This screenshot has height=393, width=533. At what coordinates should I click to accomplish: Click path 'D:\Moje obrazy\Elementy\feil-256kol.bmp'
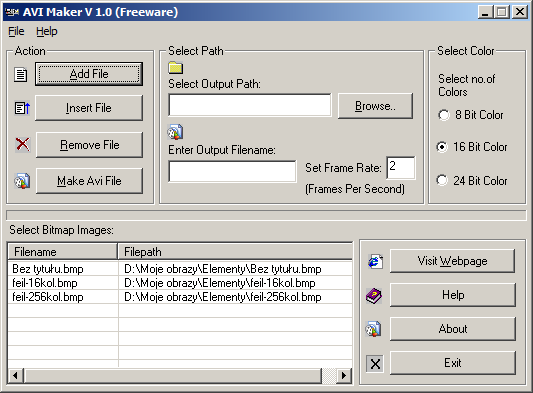tap(223, 297)
